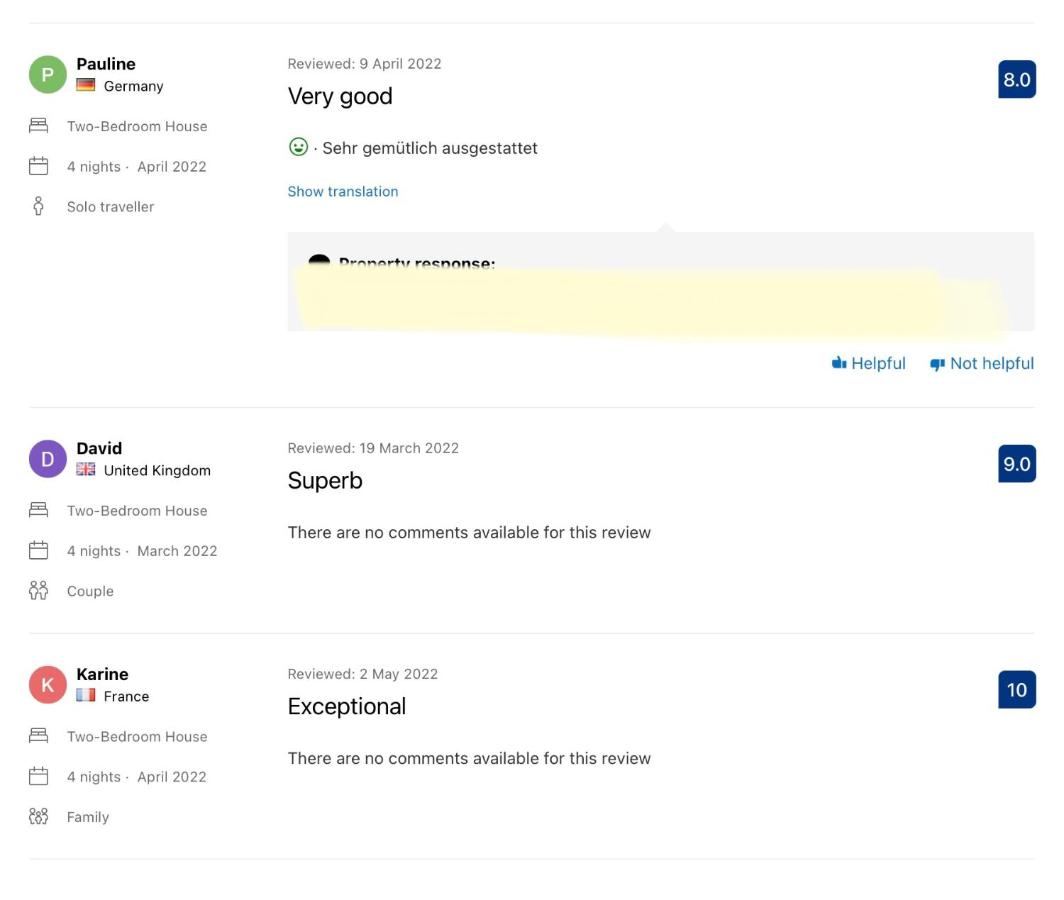This screenshot has height=900, width=1064.
Task: Click the 8.0 score badge
Action: [x=1016, y=80]
